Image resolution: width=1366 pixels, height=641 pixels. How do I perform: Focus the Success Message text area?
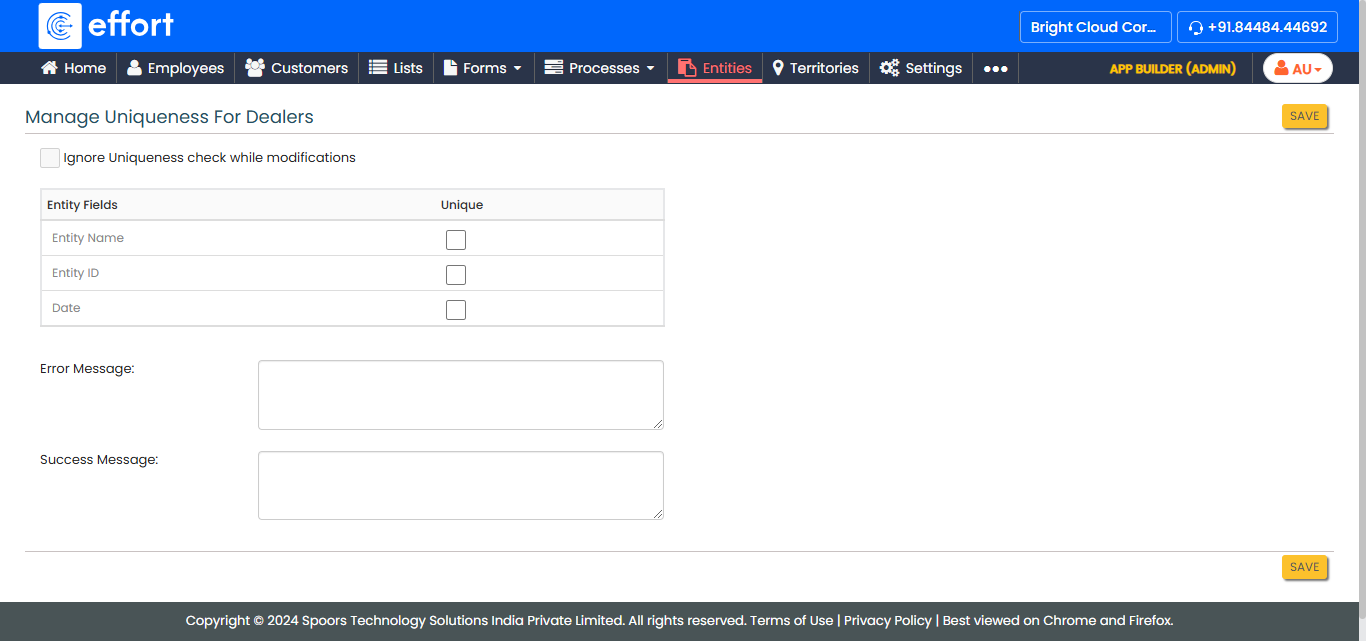coord(460,485)
